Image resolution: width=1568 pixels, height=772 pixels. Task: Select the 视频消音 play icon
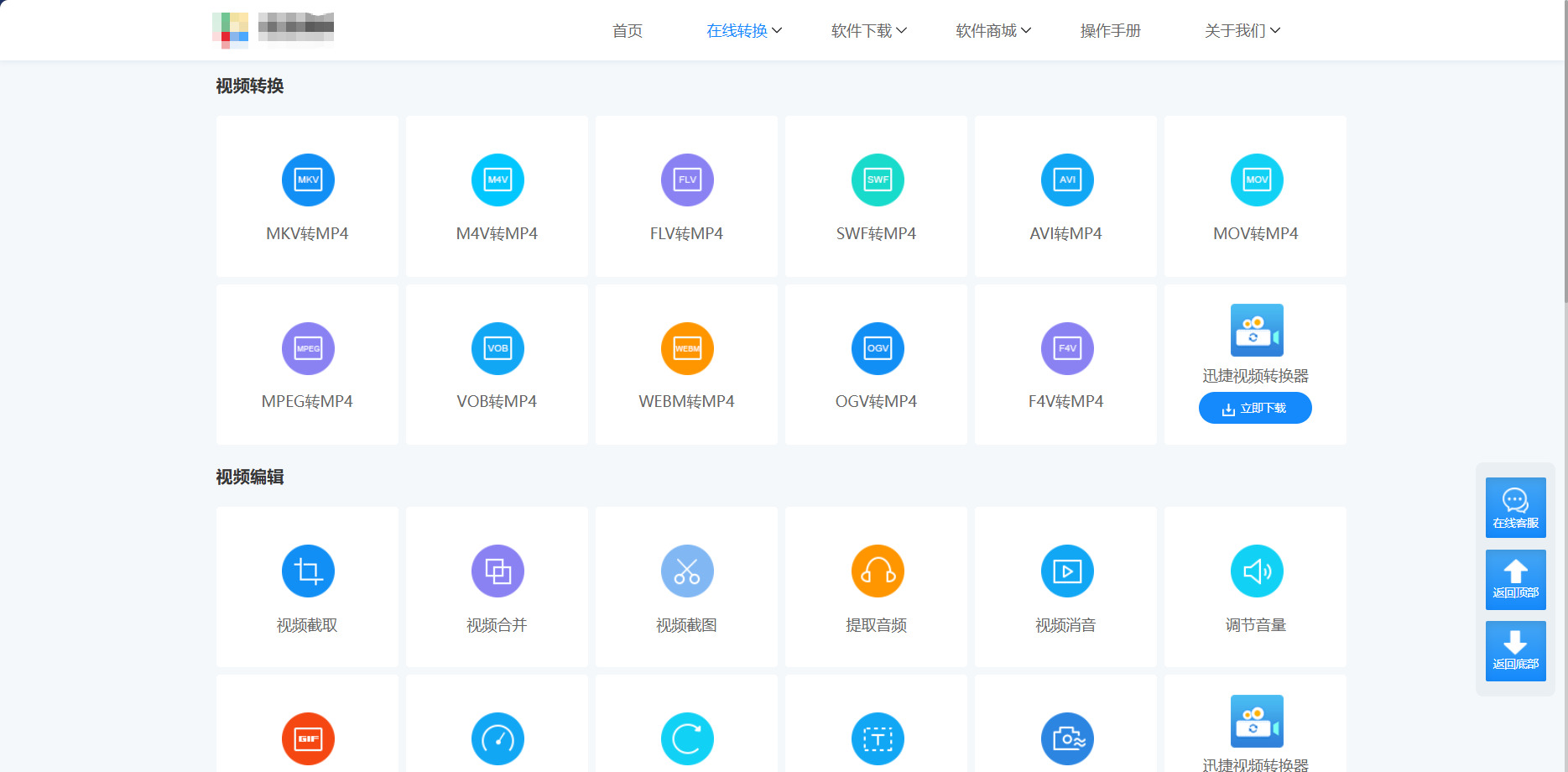pos(1067,571)
